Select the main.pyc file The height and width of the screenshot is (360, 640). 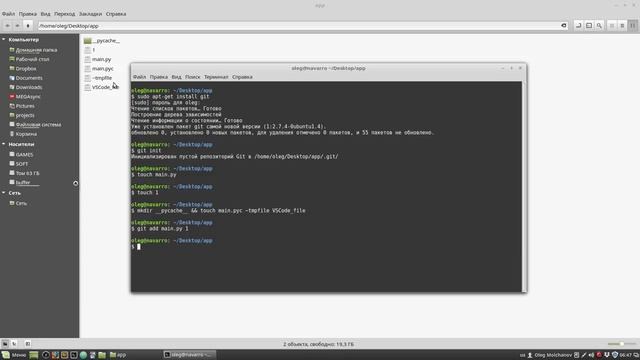[x=99, y=69]
